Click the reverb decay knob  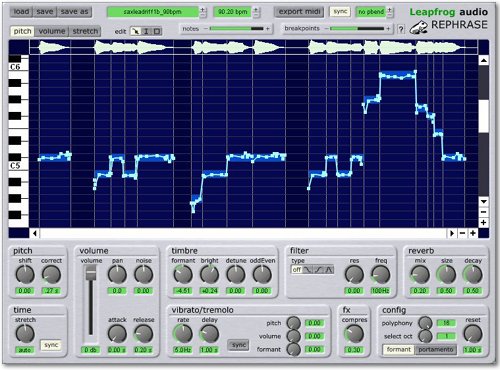tap(473, 275)
